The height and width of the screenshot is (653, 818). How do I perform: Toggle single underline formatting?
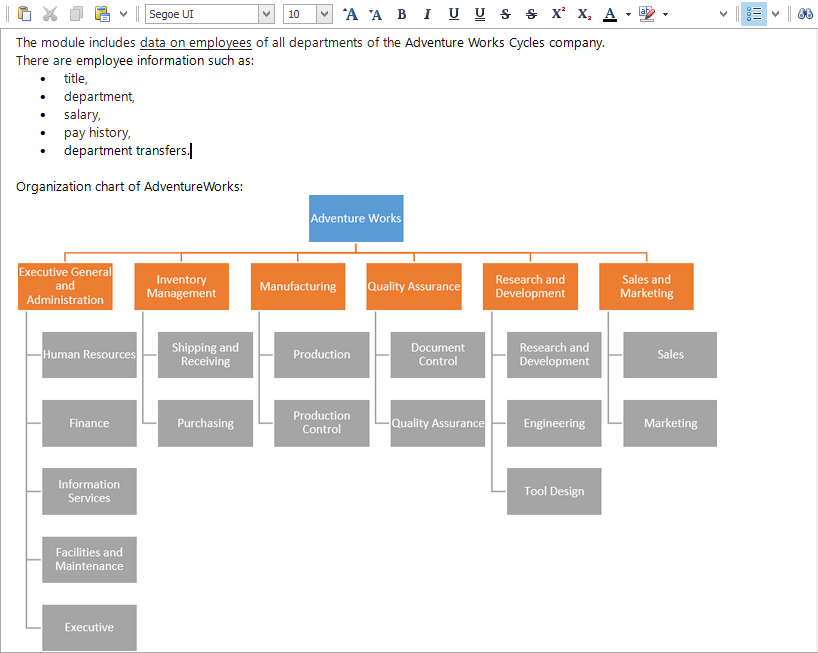pyautogui.click(x=453, y=14)
